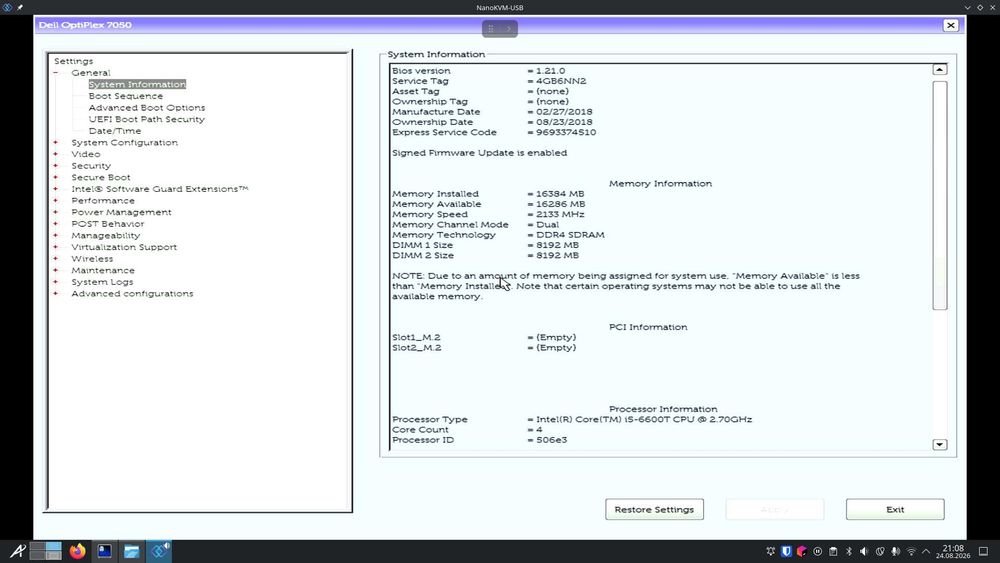The height and width of the screenshot is (563, 1000).
Task: Select the Virtualization Support entry
Action: click(x=124, y=247)
